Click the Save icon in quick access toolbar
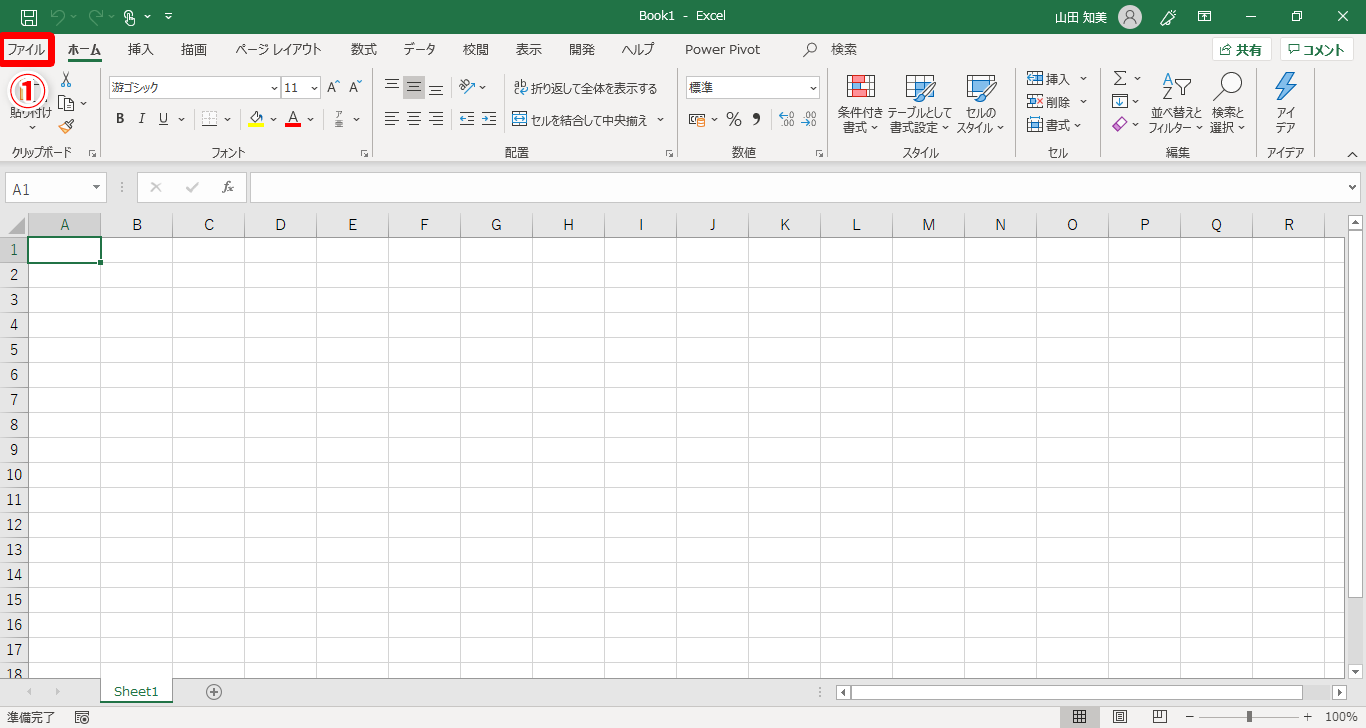The width and height of the screenshot is (1366, 728). tap(29, 17)
